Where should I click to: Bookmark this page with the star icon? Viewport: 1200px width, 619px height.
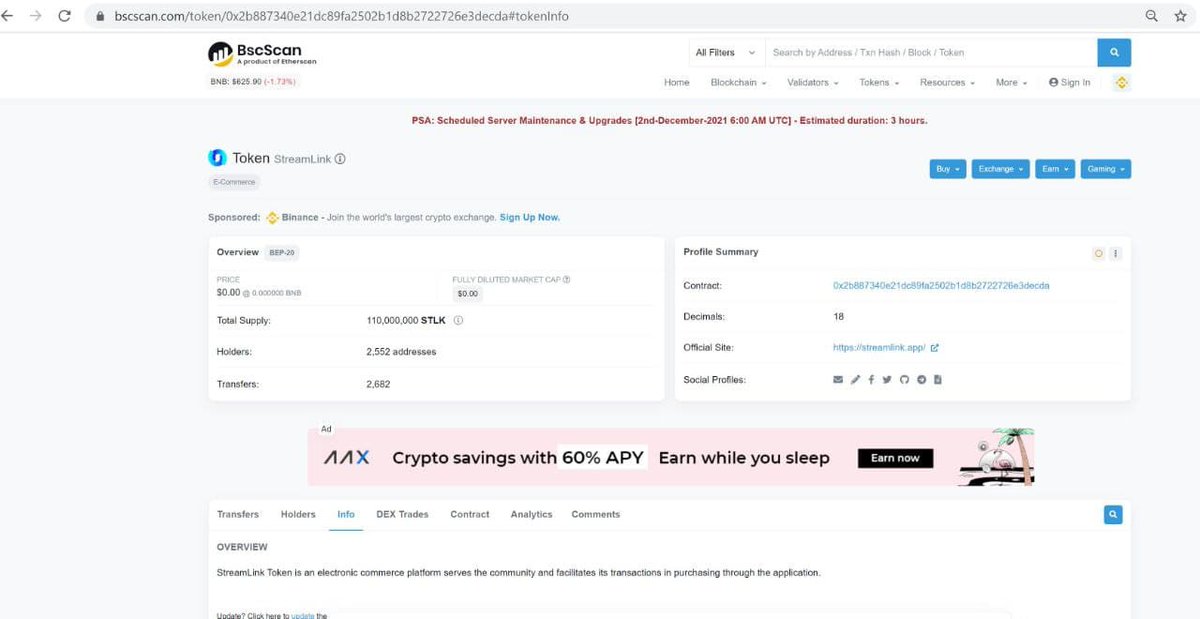(x=1181, y=16)
